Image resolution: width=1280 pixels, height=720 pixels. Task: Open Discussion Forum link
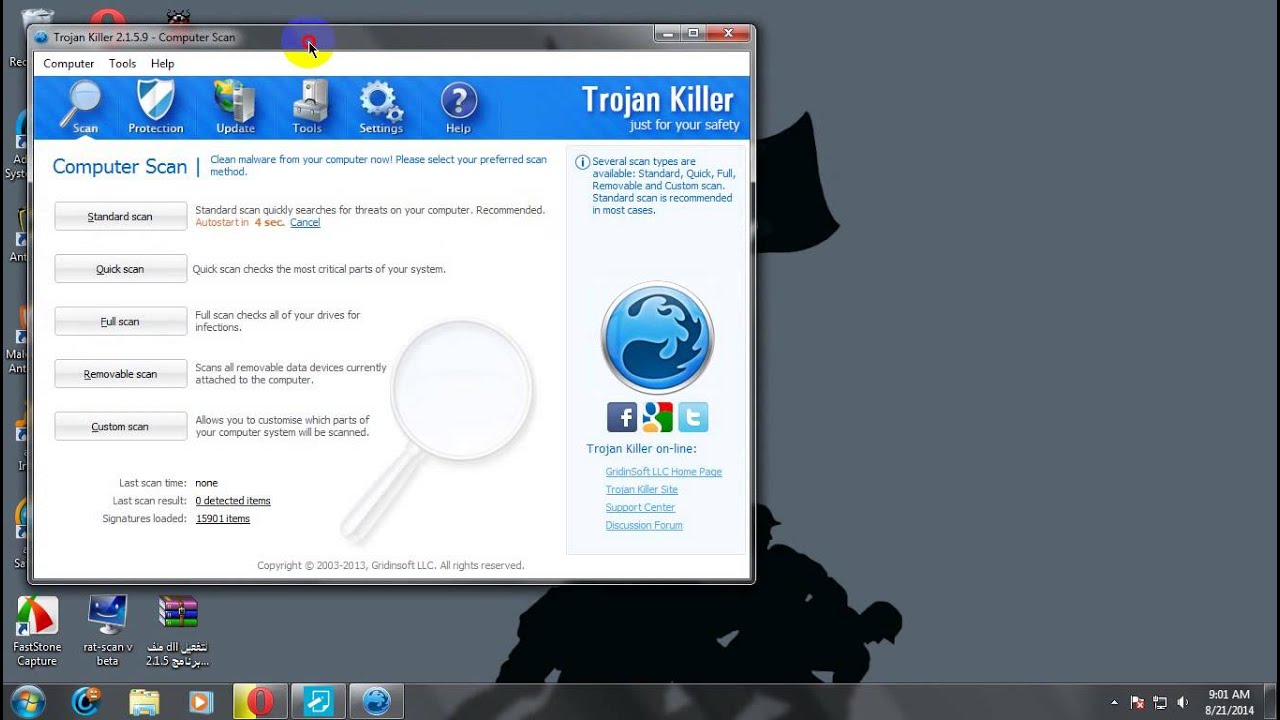(644, 526)
